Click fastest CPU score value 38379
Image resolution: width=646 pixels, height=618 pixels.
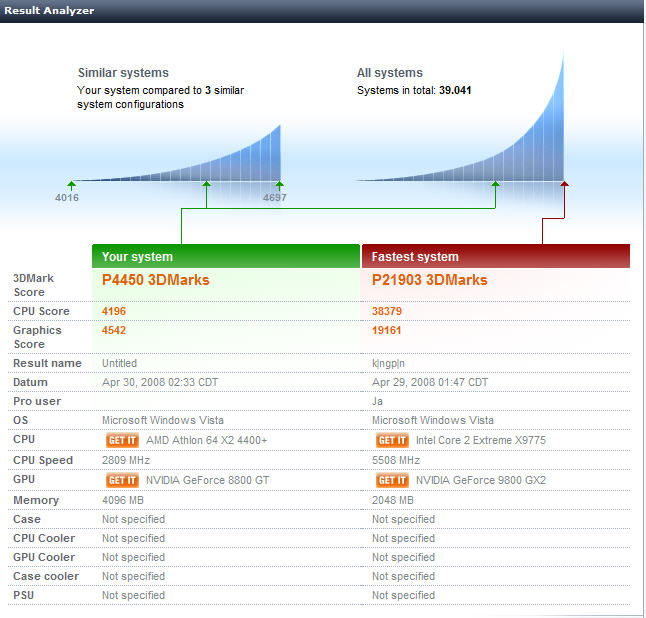[x=386, y=311]
